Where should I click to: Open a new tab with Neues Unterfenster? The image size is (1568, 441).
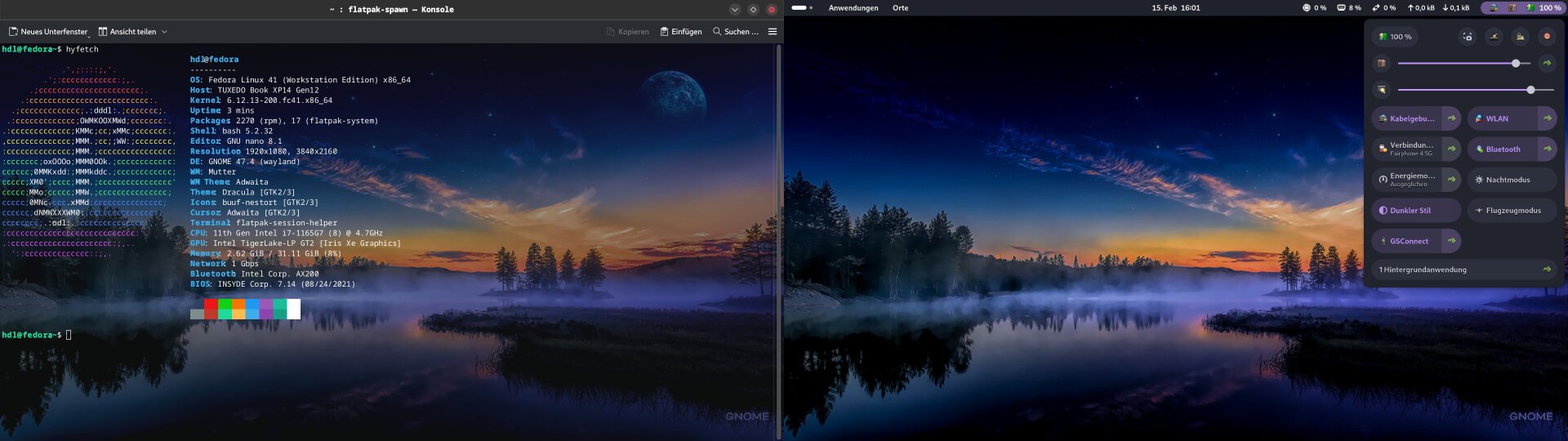tap(48, 32)
